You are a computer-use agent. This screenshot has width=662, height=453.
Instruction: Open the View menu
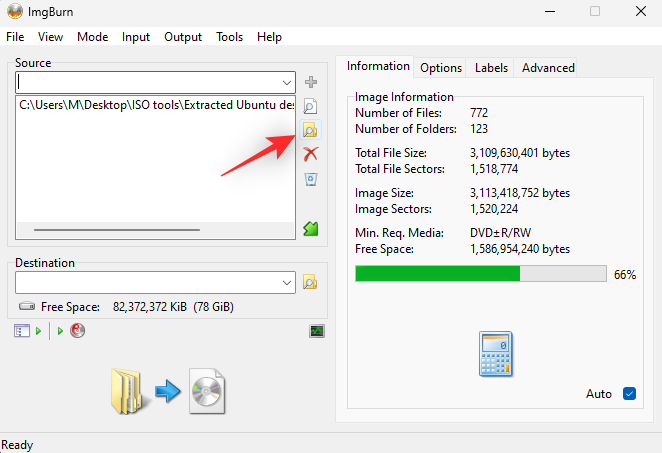coord(50,37)
